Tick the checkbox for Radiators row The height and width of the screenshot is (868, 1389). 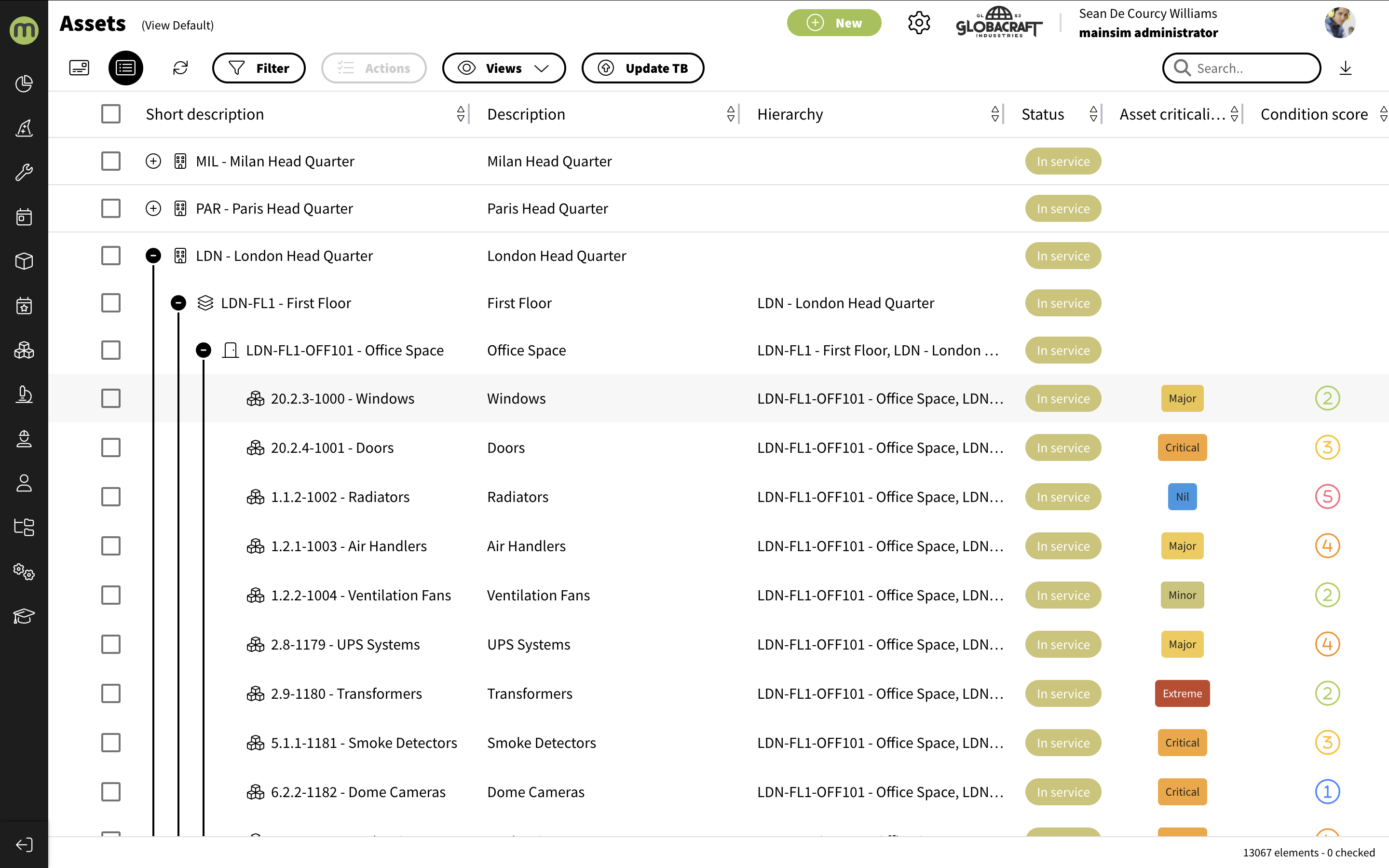[x=111, y=497]
